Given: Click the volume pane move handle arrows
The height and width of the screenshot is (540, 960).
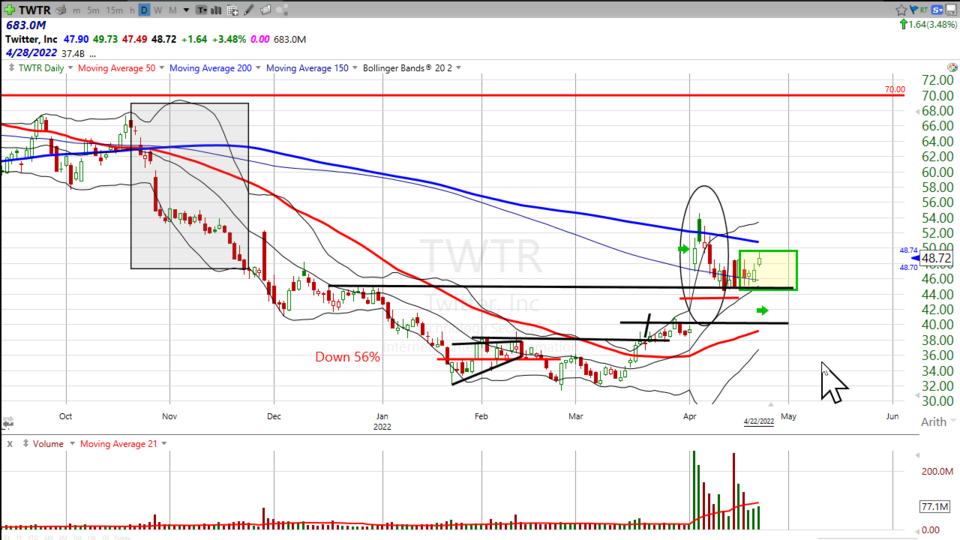Looking at the screenshot, I should point(25,444).
